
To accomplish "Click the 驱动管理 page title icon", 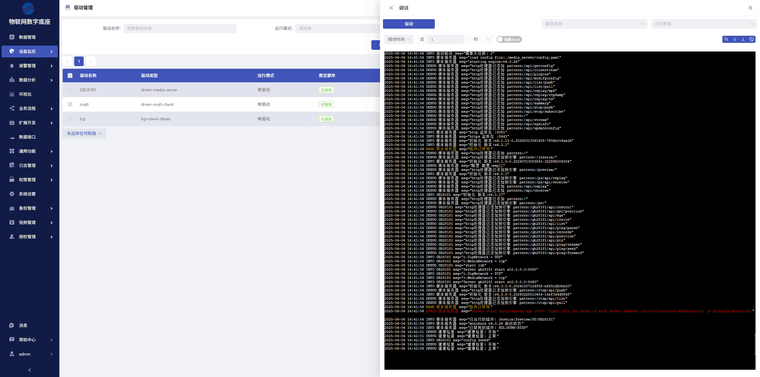I will click(x=67, y=8).
